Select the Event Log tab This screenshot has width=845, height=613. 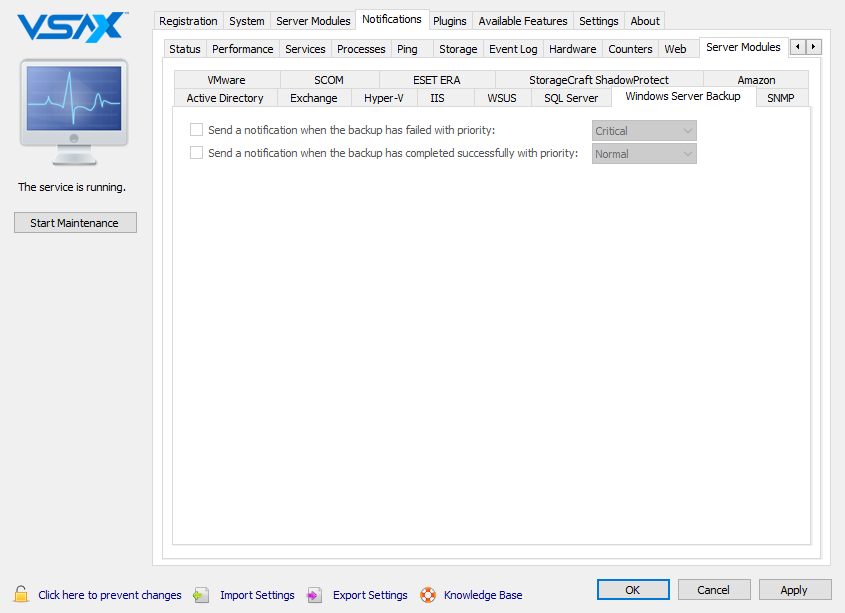[513, 49]
